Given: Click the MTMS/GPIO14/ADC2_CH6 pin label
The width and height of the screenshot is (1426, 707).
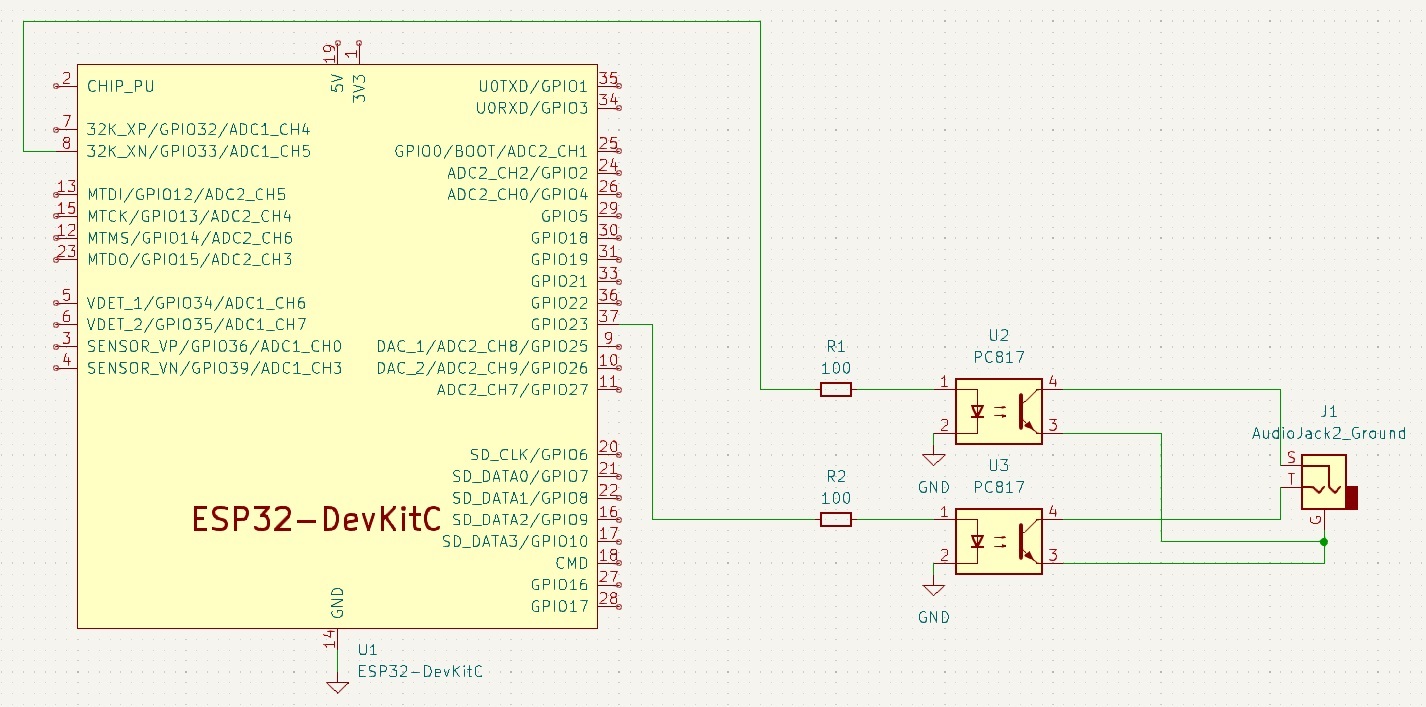Looking at the screenshot, I should (190, 238).
